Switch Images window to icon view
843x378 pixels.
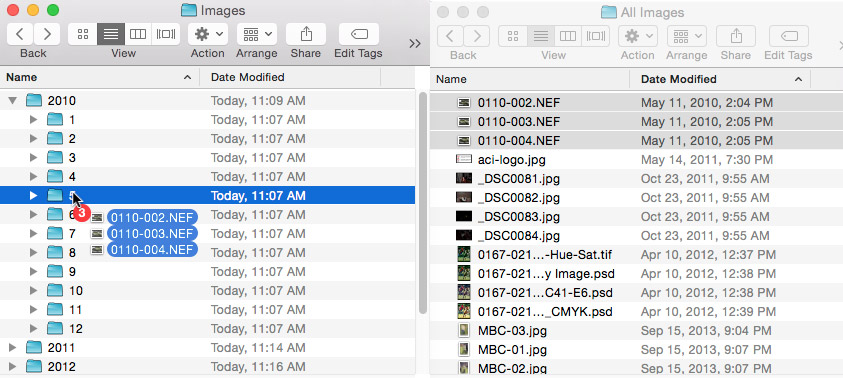pos(83,34)
